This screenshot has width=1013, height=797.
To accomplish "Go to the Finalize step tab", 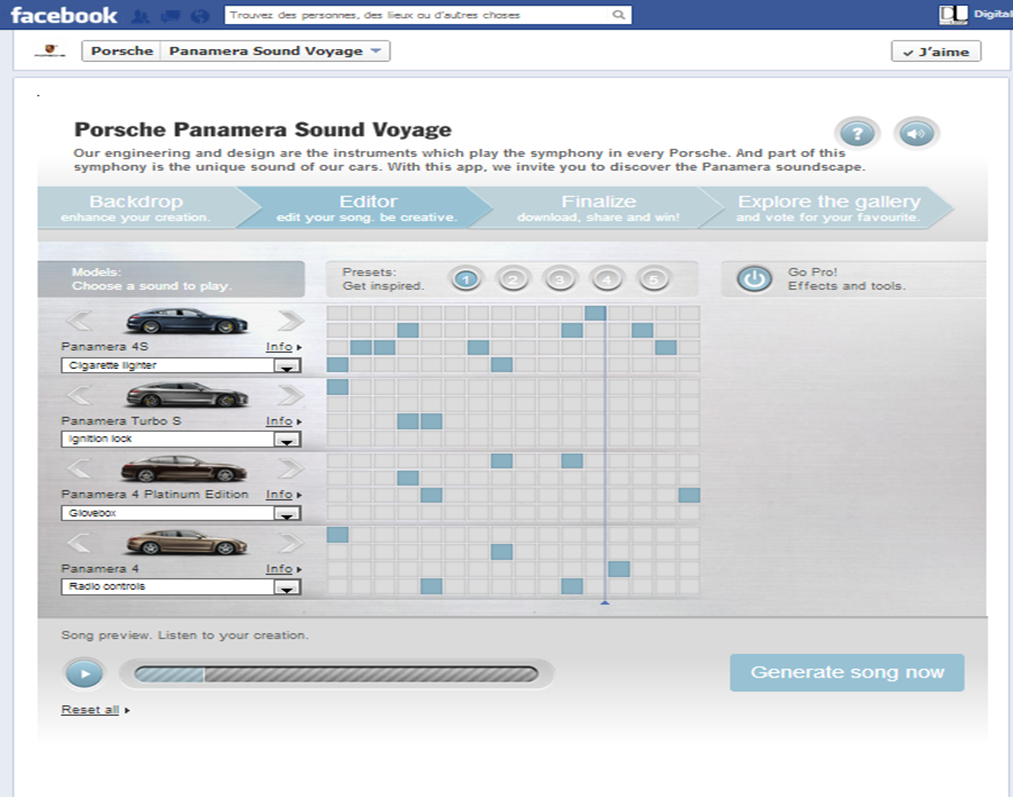I will tap(598, 208).
